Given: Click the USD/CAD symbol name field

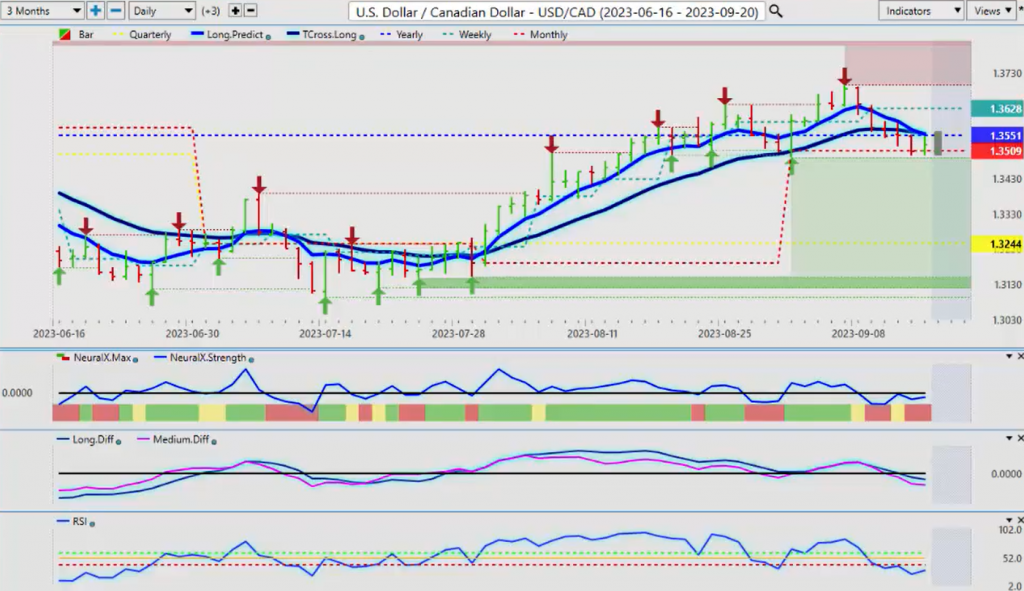Looking at the screenshot, I should pos(557,11).
